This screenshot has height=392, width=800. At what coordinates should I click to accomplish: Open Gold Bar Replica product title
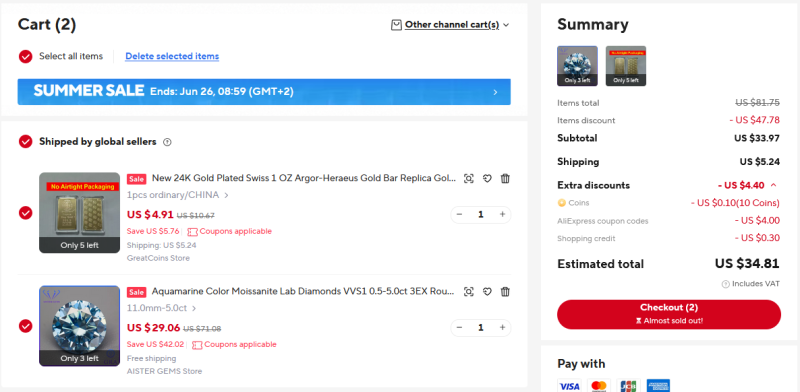304,178
